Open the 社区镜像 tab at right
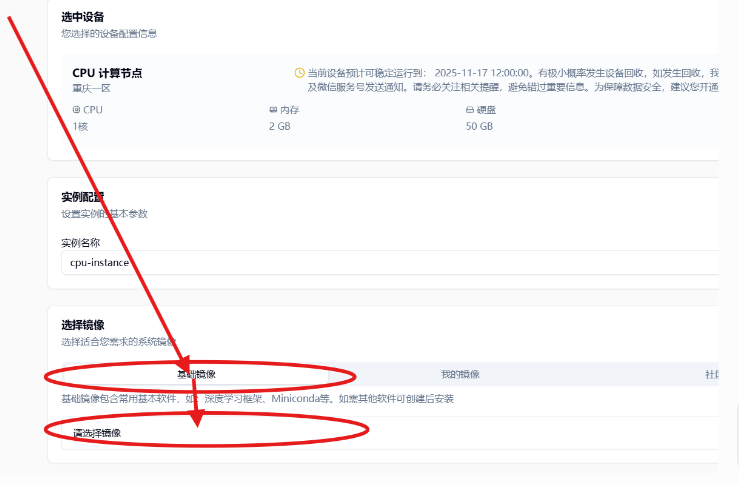 click(711, 374)
